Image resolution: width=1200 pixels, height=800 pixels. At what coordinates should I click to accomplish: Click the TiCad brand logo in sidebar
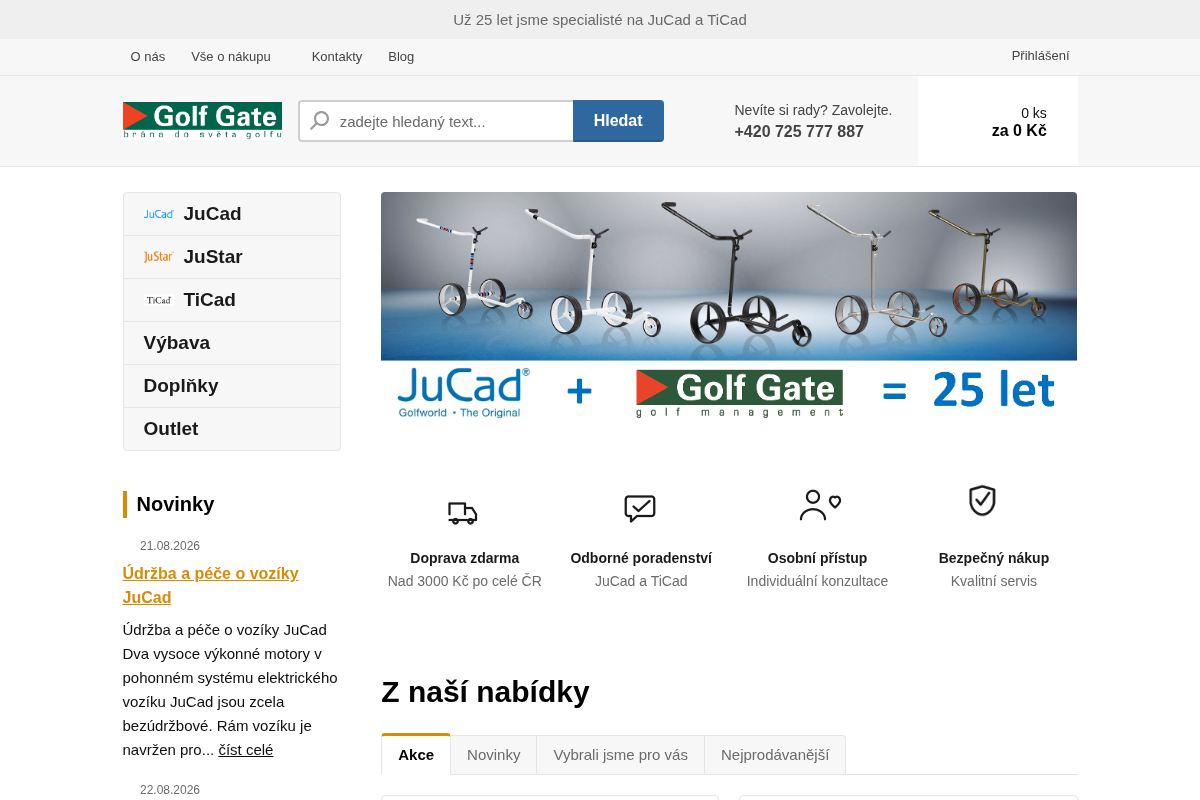coord(159,300)
